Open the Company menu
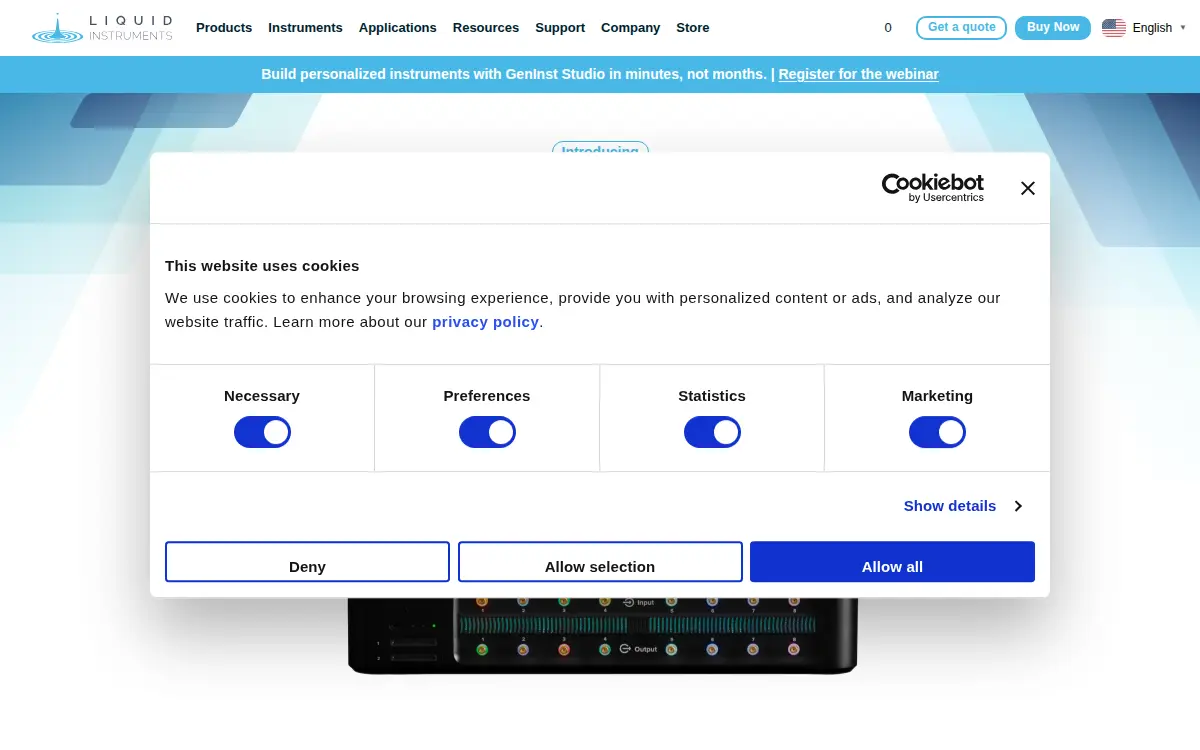The image size is (1200, 750). point(630,28)
